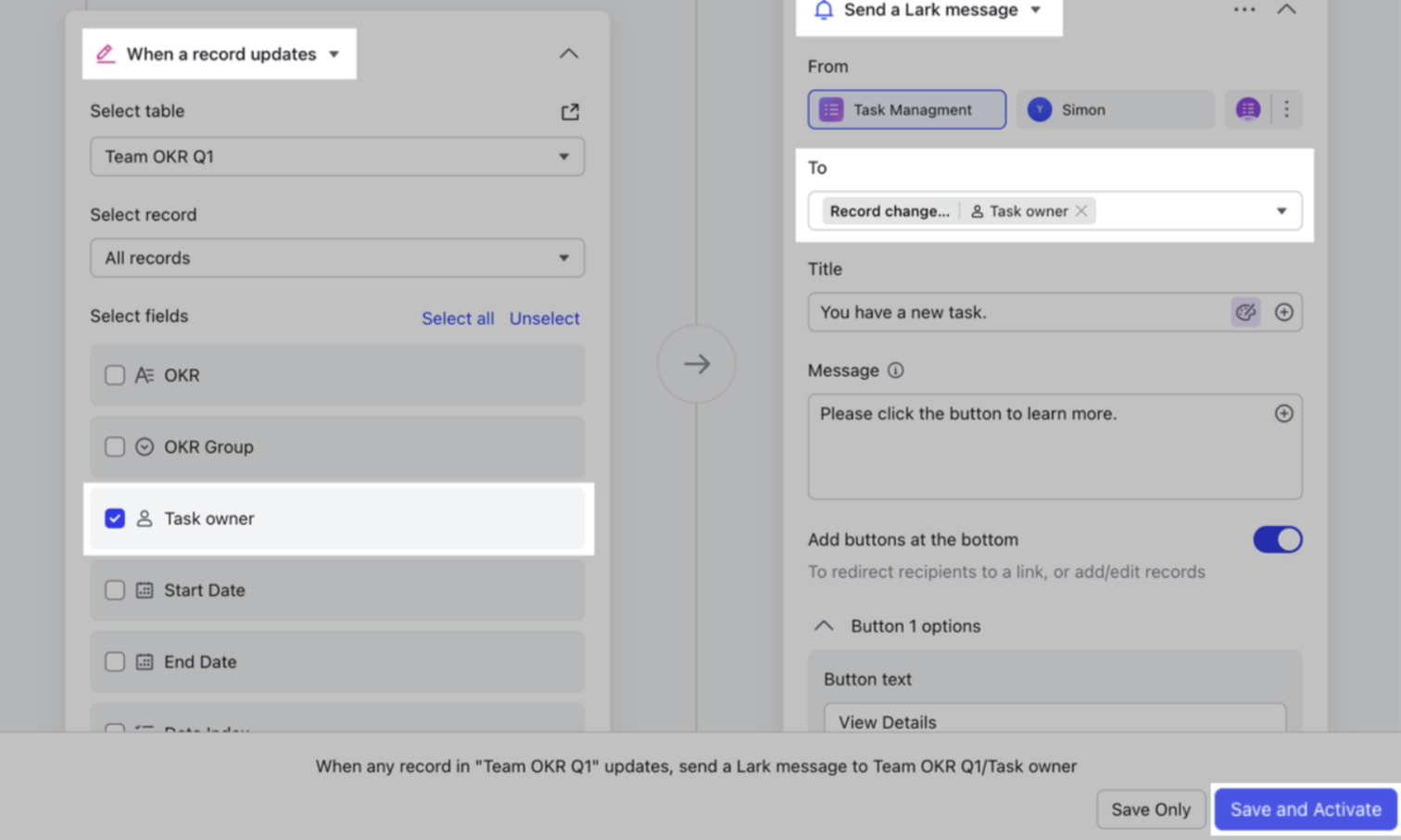Image resolution: width=1401 pixels, height=840 pixels.
Task: Check the OKR field checkbox
Action: point(115,375)
